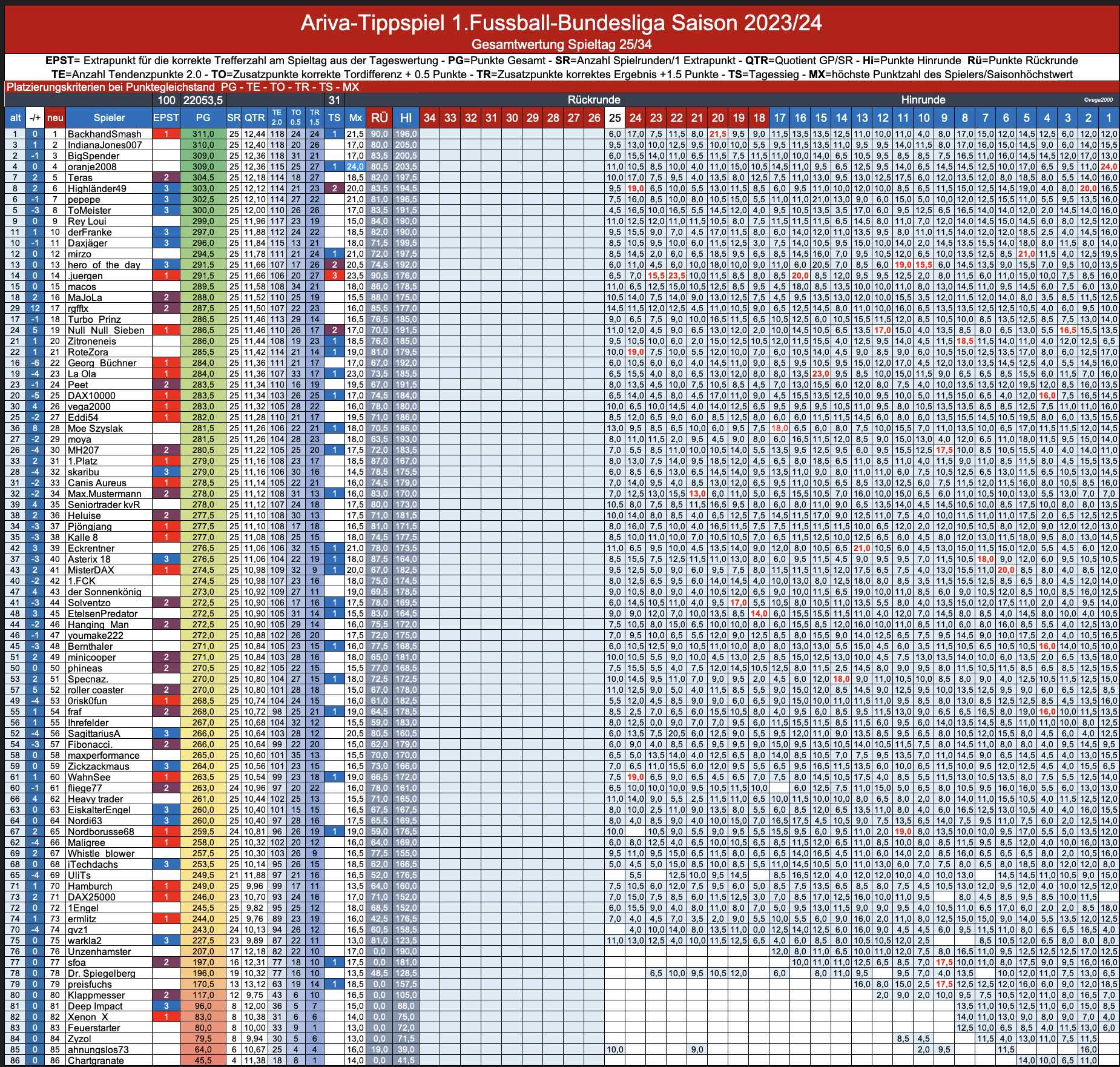Click the 'Rückrunde' section heading
Screen dimensions: 1120x1067
(x=593, y=100)
